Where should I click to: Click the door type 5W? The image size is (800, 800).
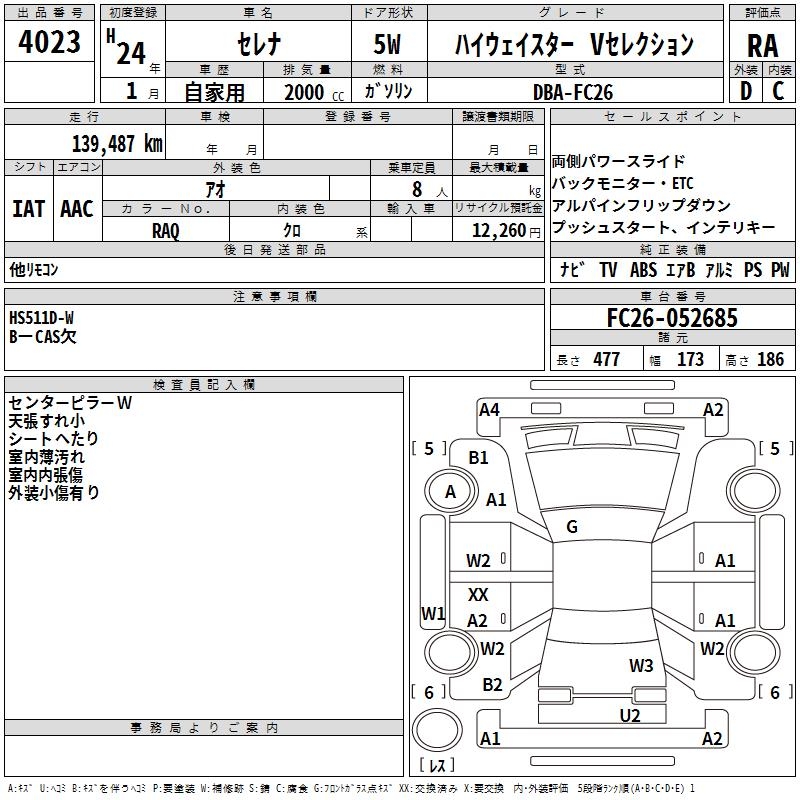[x=388, y=44]
